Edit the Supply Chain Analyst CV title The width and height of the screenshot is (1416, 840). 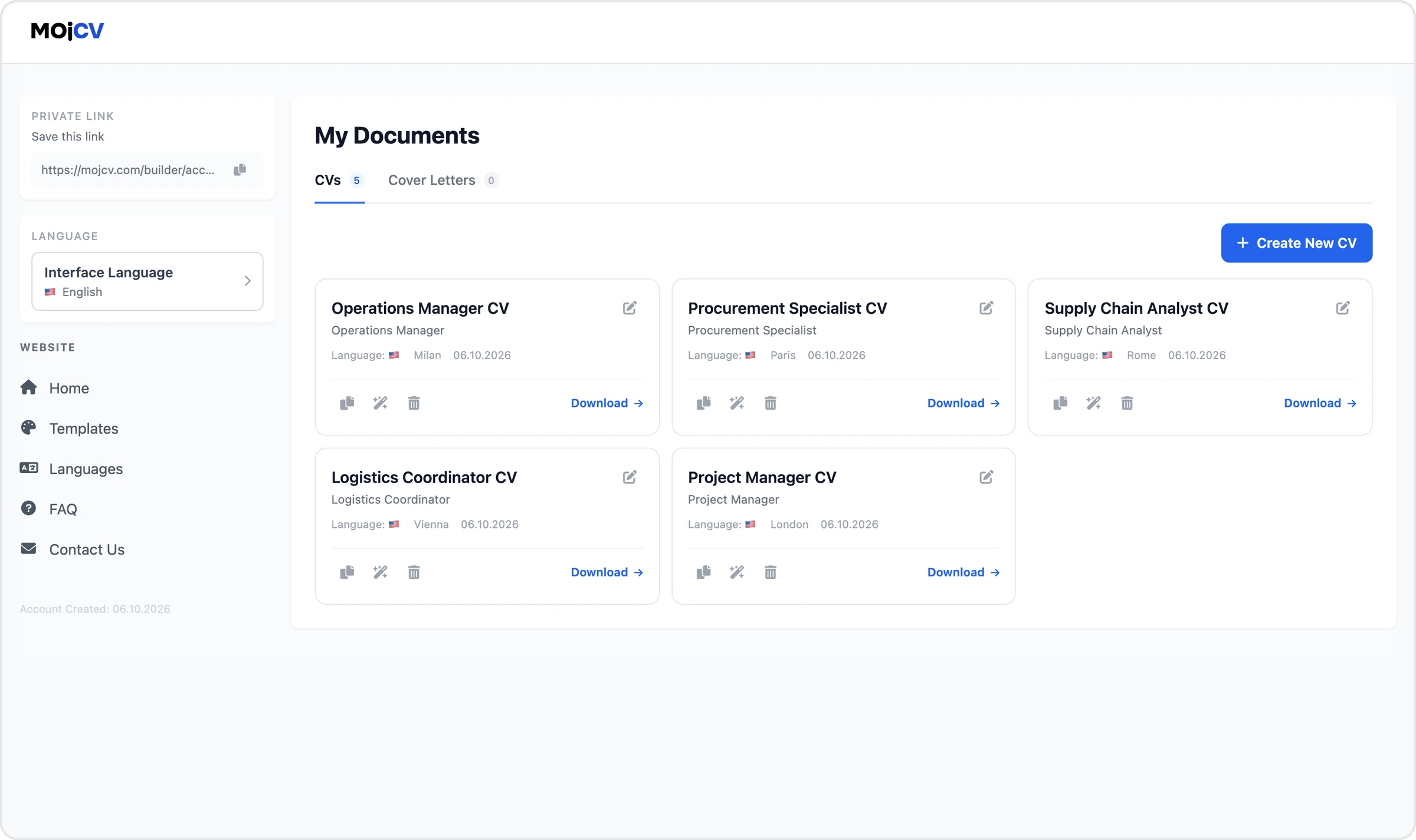tap(1343, 308)
